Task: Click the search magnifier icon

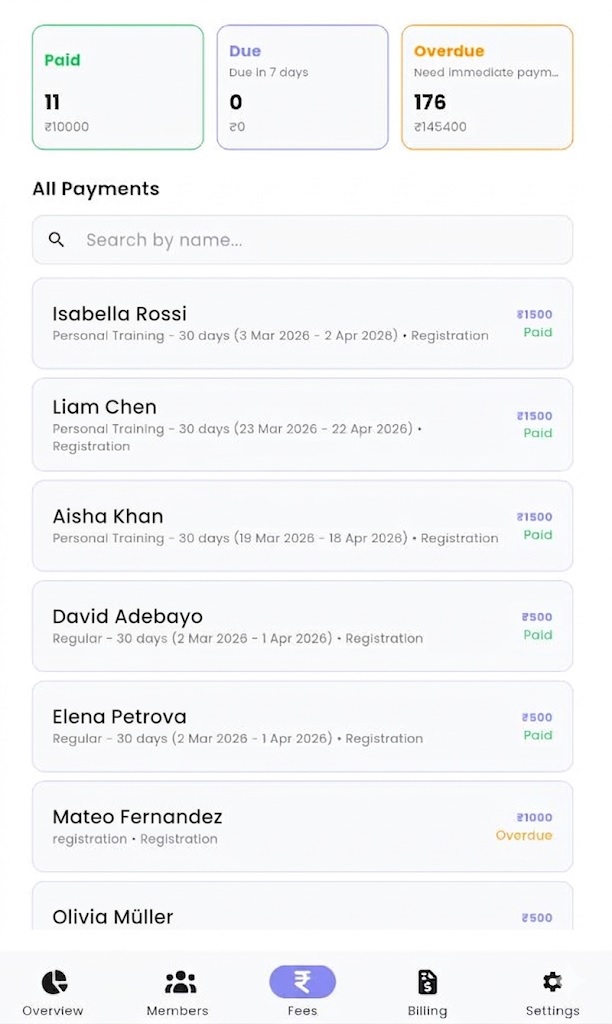Action: (56, 240)
